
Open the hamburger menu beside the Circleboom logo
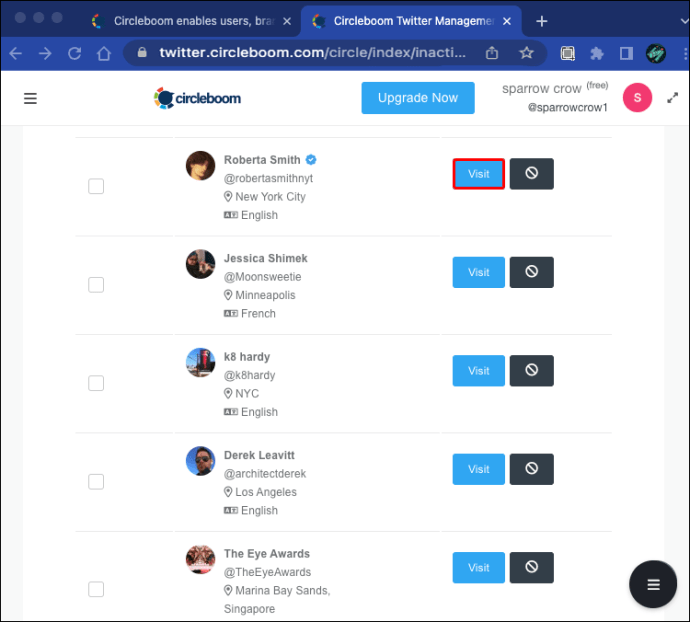click(x=30, y=98)
